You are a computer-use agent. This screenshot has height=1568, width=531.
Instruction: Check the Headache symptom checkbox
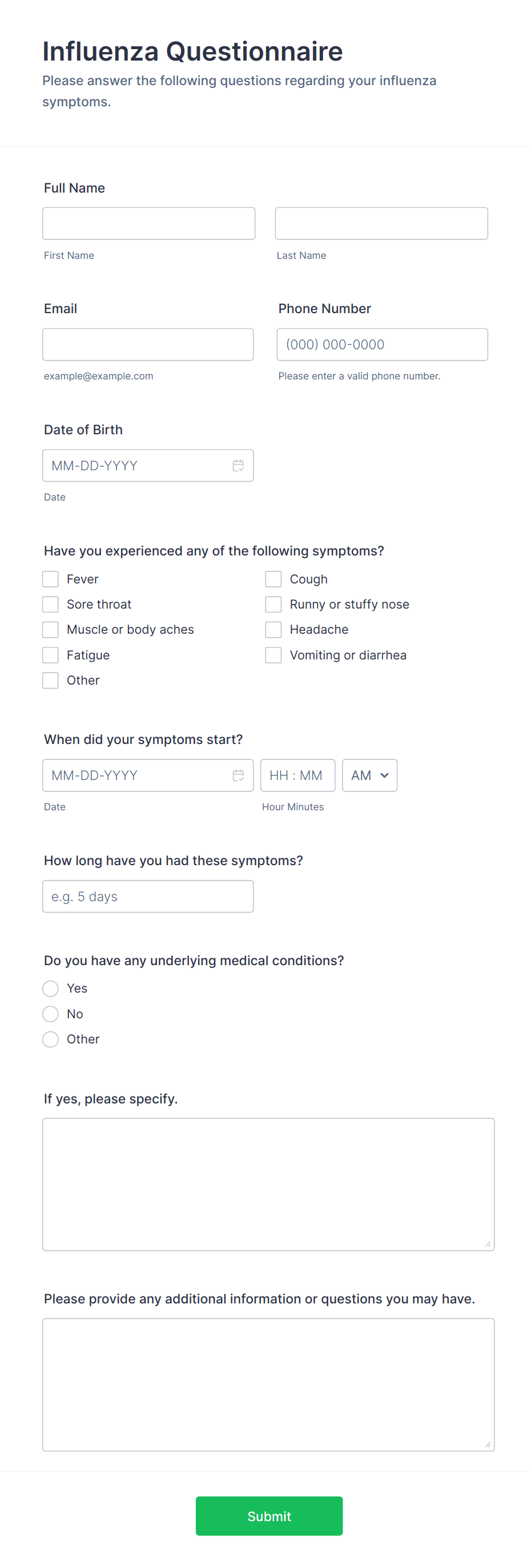pyautogui.click(x=273, y=629)
